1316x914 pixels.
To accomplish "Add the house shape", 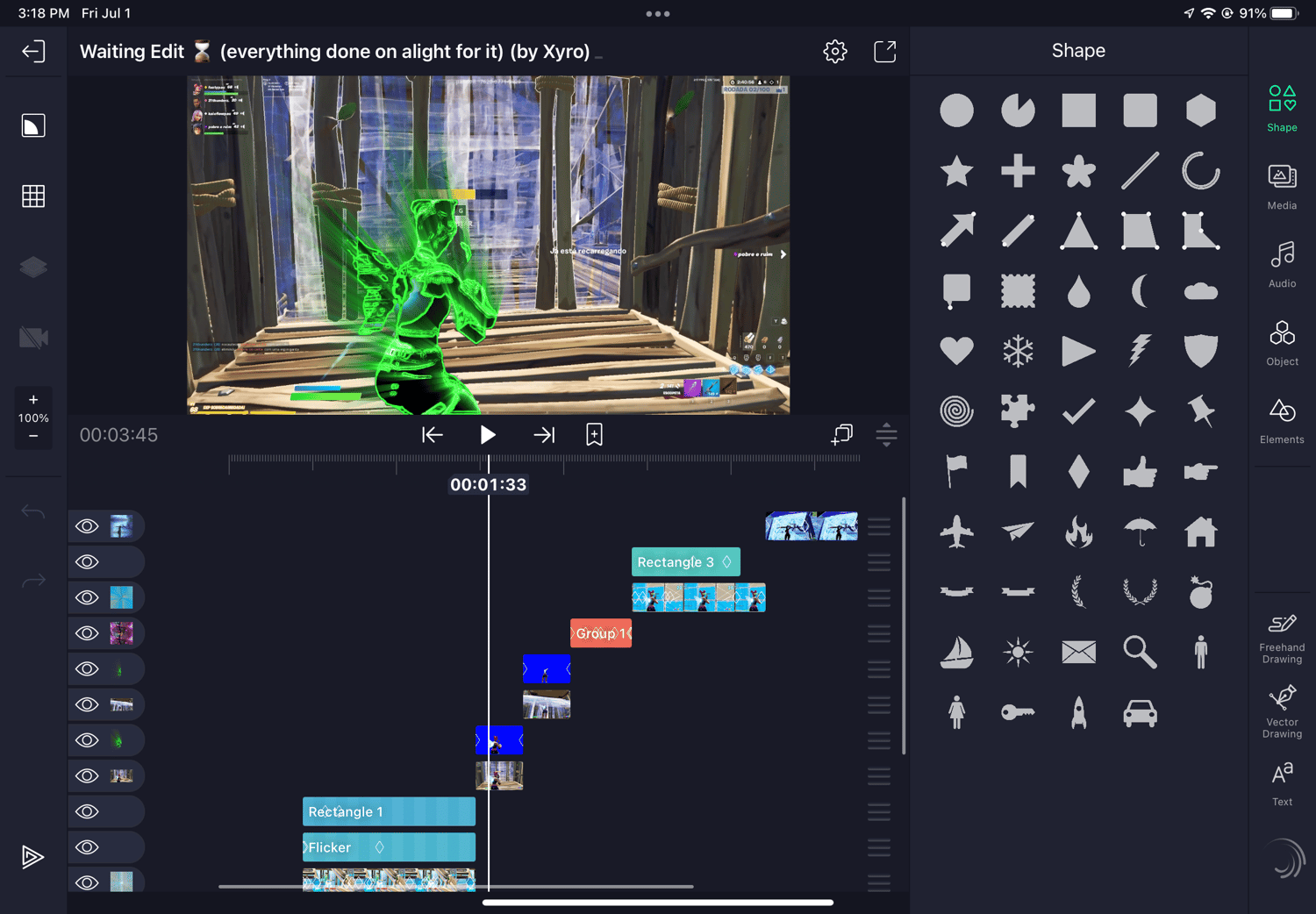I will (x=1201, y=532).
